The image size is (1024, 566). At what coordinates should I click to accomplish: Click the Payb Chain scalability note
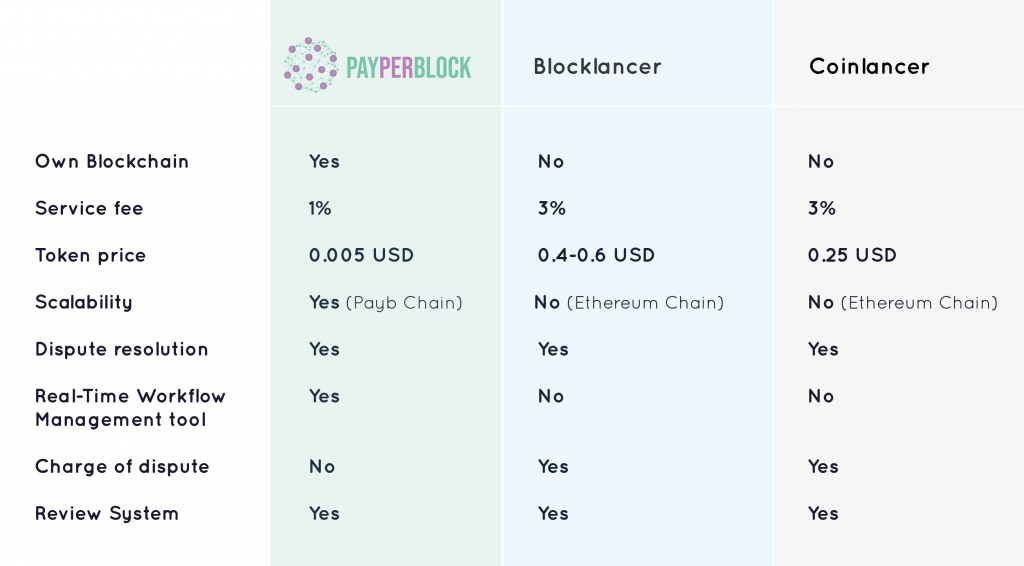coord(404,302)
